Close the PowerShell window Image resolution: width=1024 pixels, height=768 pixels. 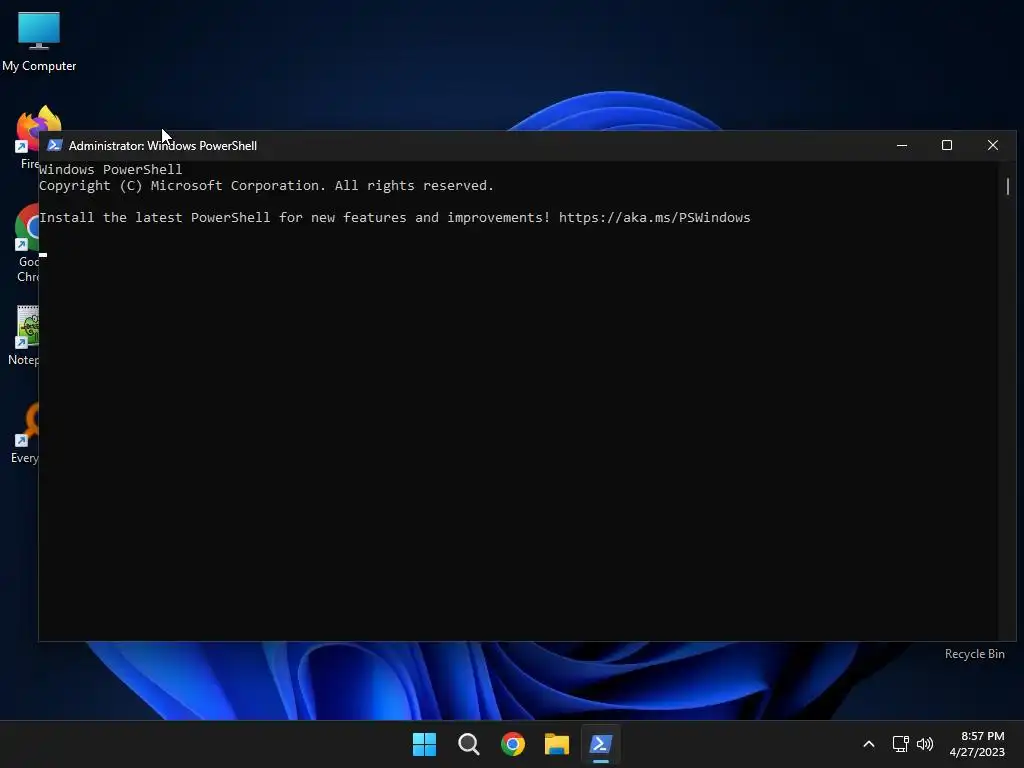(x=993, y=145)
